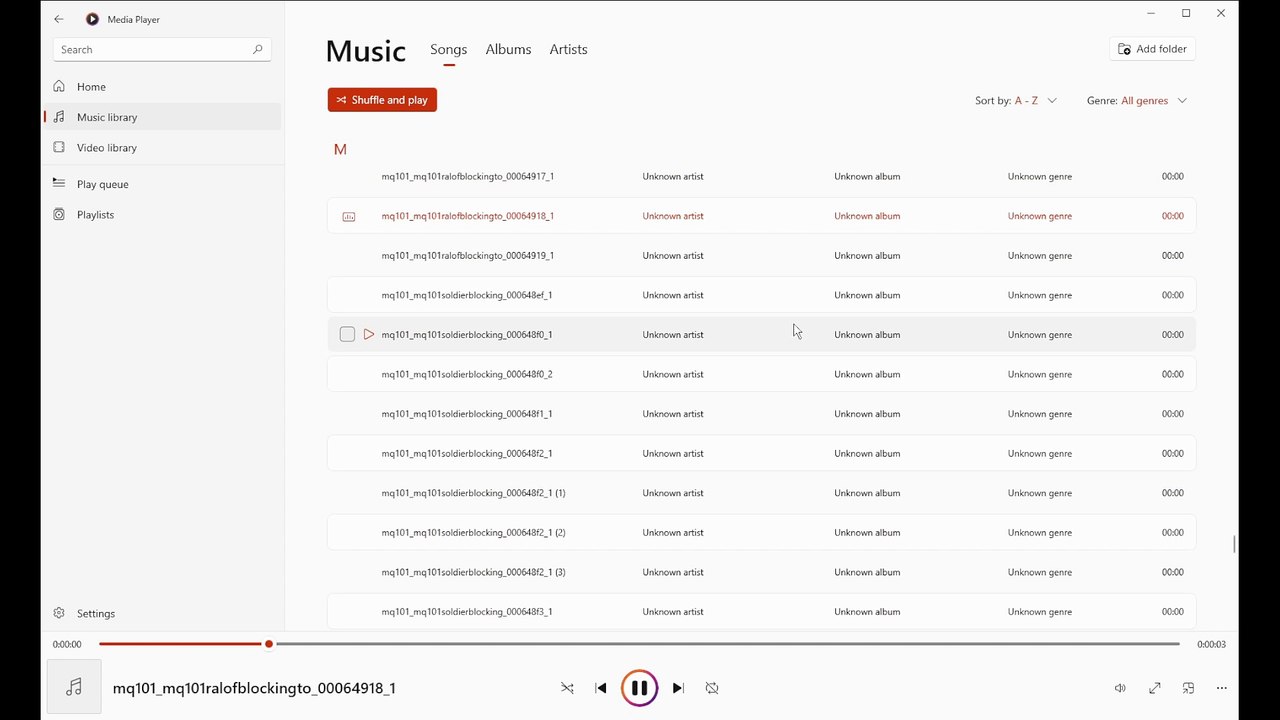Skip to previous track
This screenshot has height=720, width=1280.
601,688
